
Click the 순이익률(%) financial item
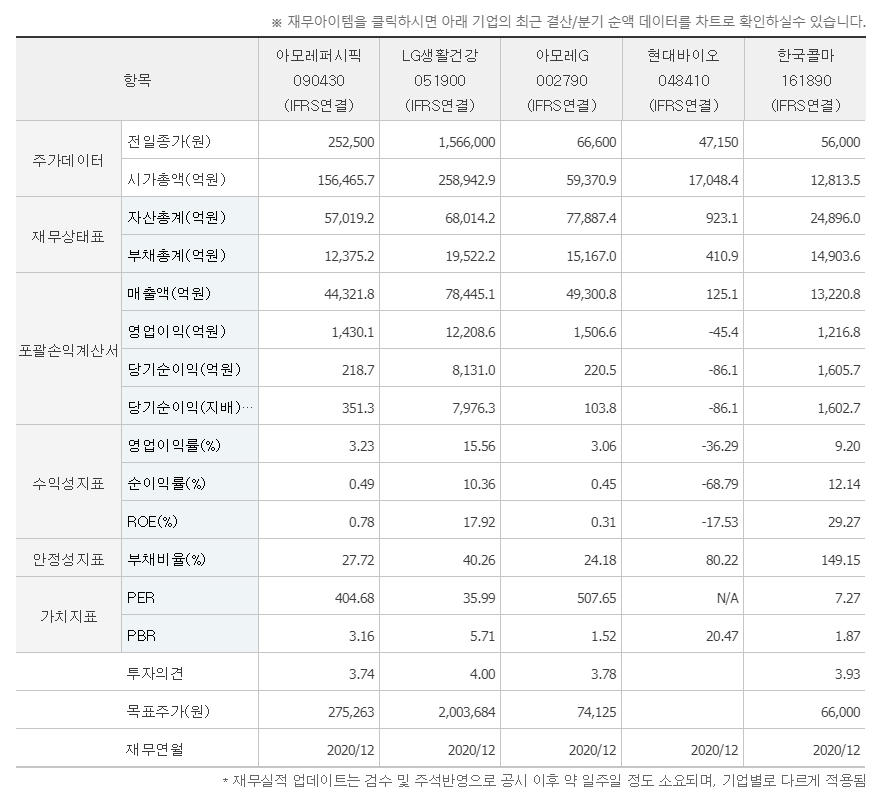pos(166,484)
